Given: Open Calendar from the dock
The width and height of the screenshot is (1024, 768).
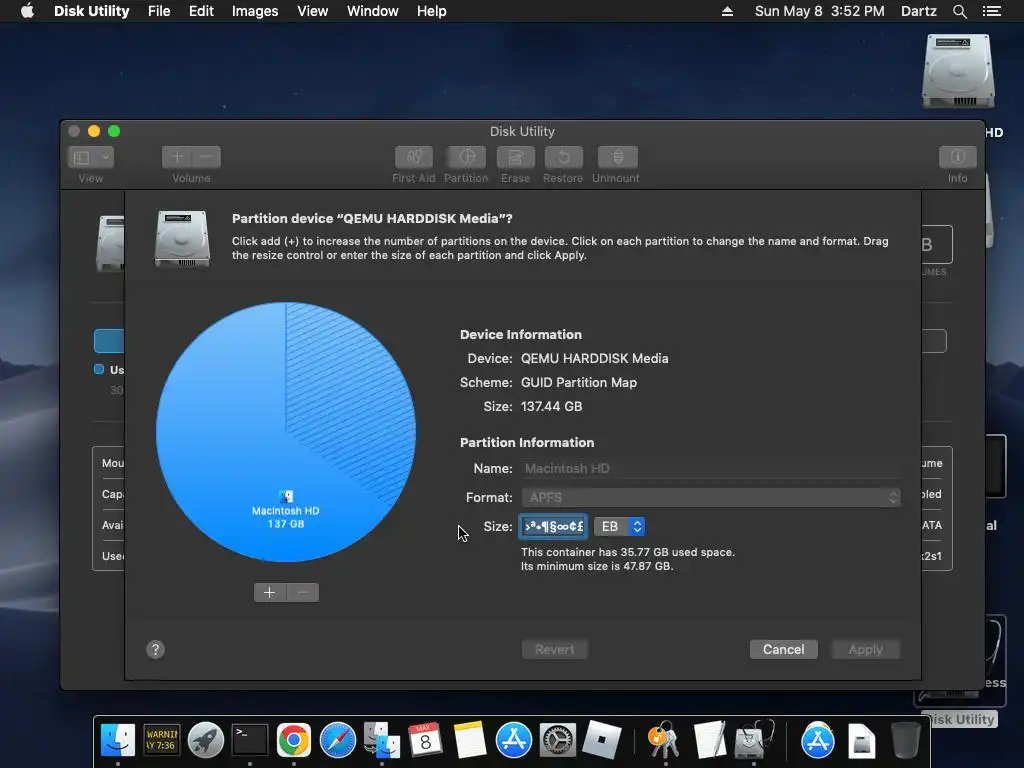Looking at the screenshot, I should 425,740.
